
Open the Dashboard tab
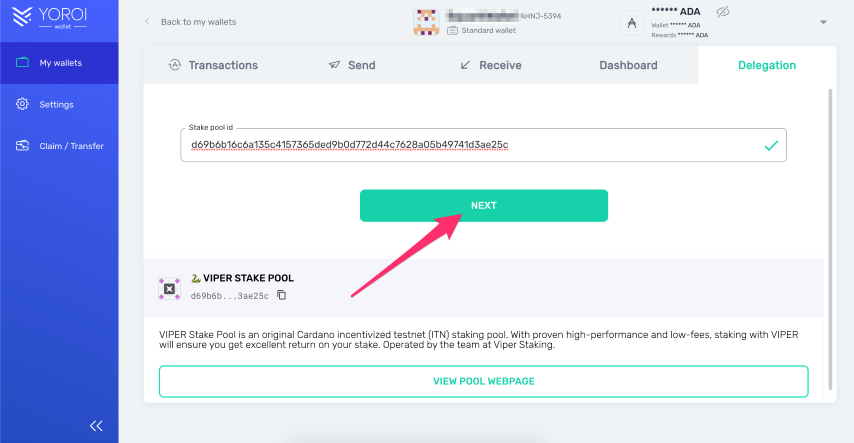pyautogui.click(x=629, y=65)
